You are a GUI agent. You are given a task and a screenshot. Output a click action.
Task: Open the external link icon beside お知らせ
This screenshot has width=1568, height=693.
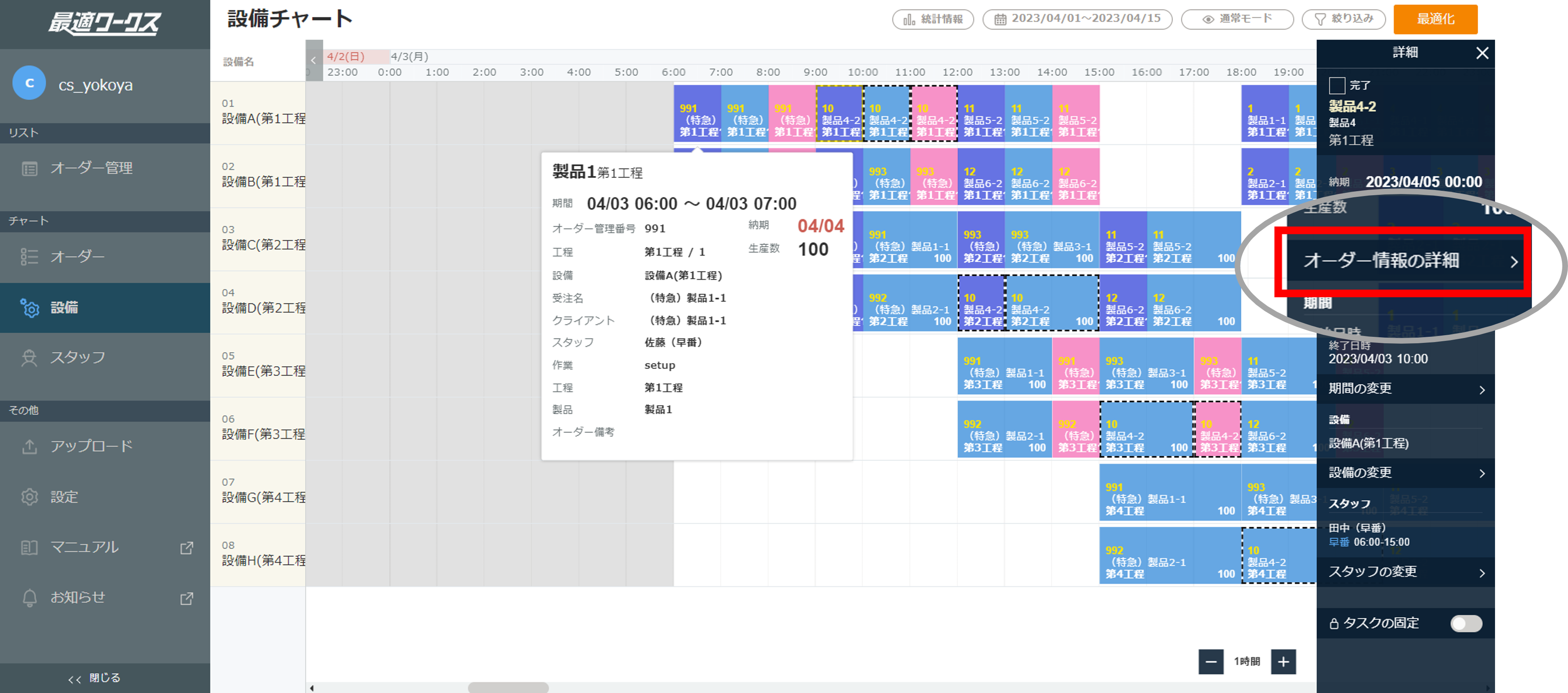point(187,599)
